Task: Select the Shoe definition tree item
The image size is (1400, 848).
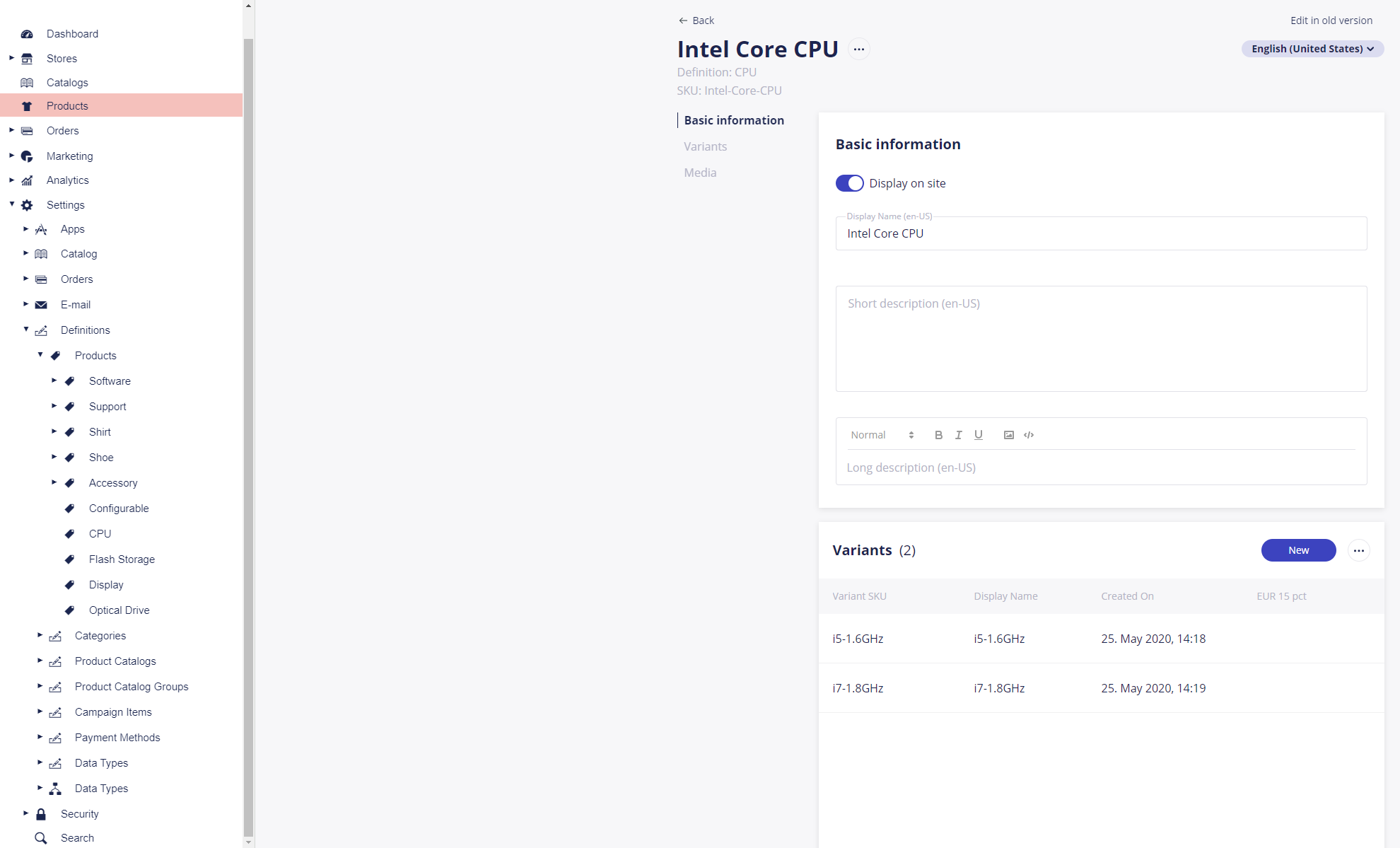Action: [x=101, y=458]
